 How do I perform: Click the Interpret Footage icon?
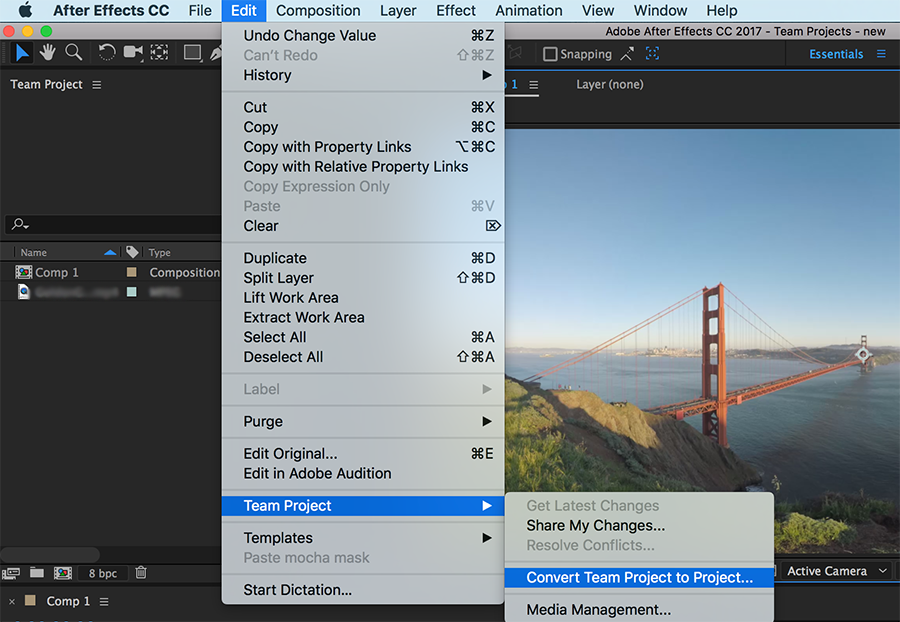(12, 573)
